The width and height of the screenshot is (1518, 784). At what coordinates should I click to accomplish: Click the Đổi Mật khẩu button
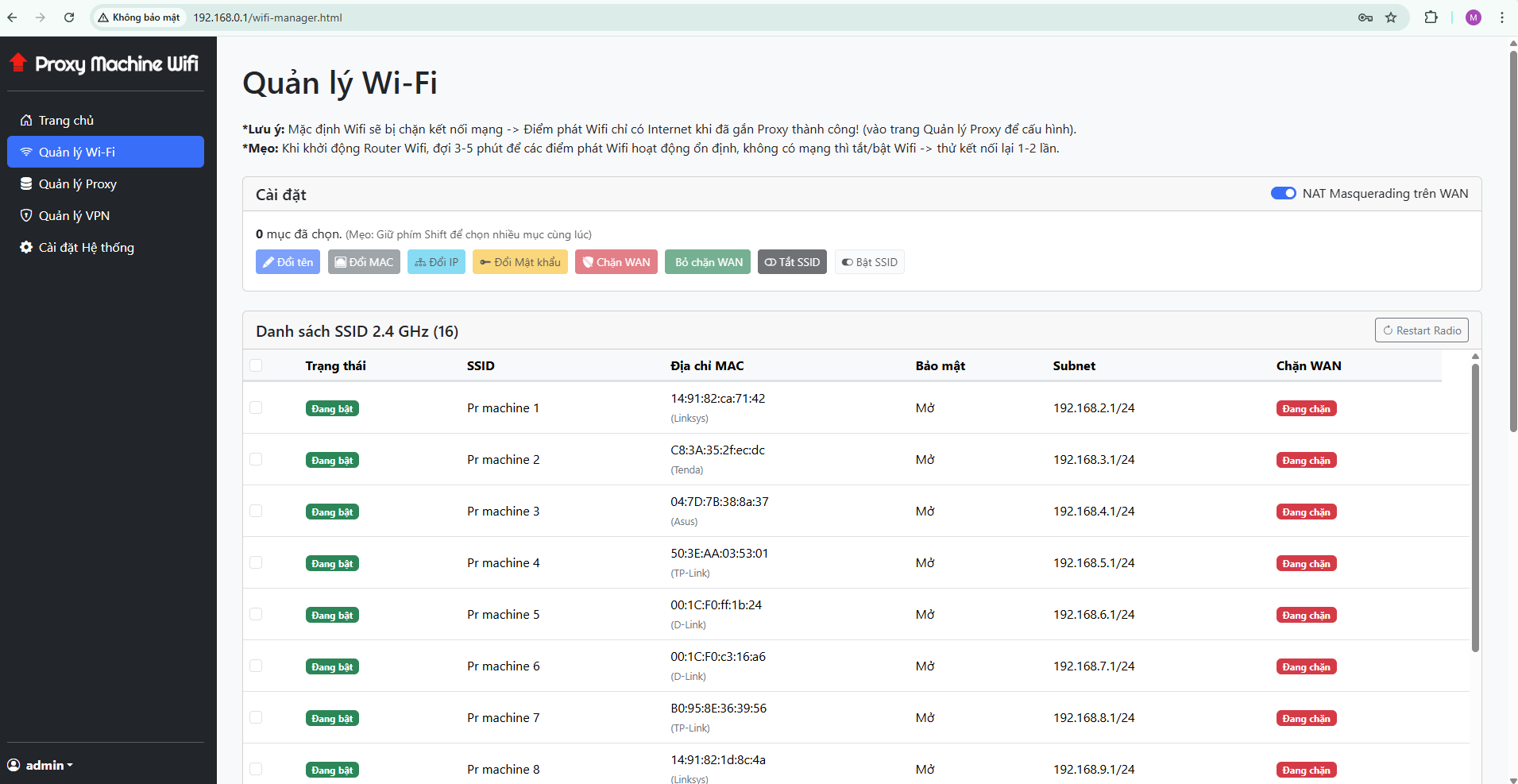coord(520,262)
